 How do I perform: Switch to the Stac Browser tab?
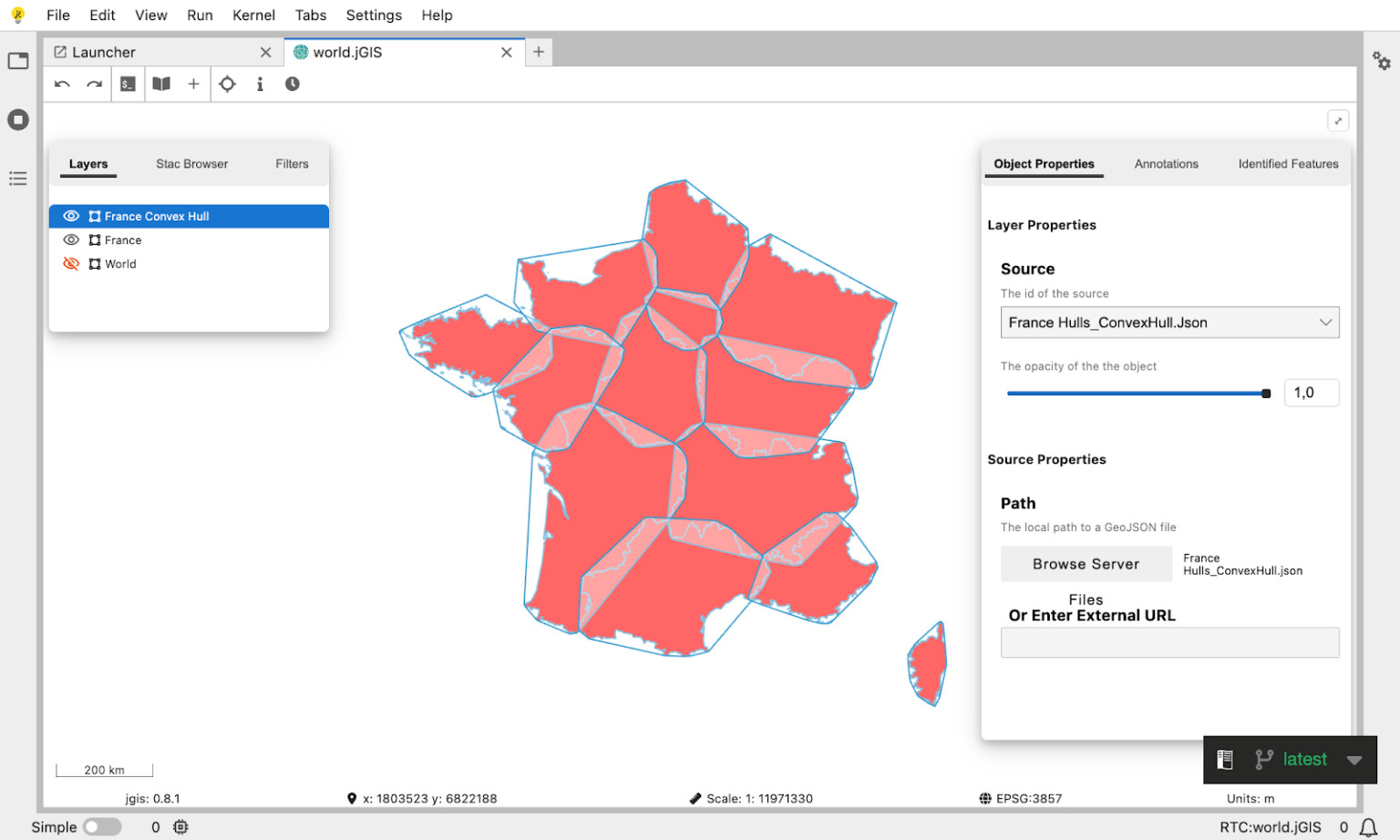[x=191, y=164]
